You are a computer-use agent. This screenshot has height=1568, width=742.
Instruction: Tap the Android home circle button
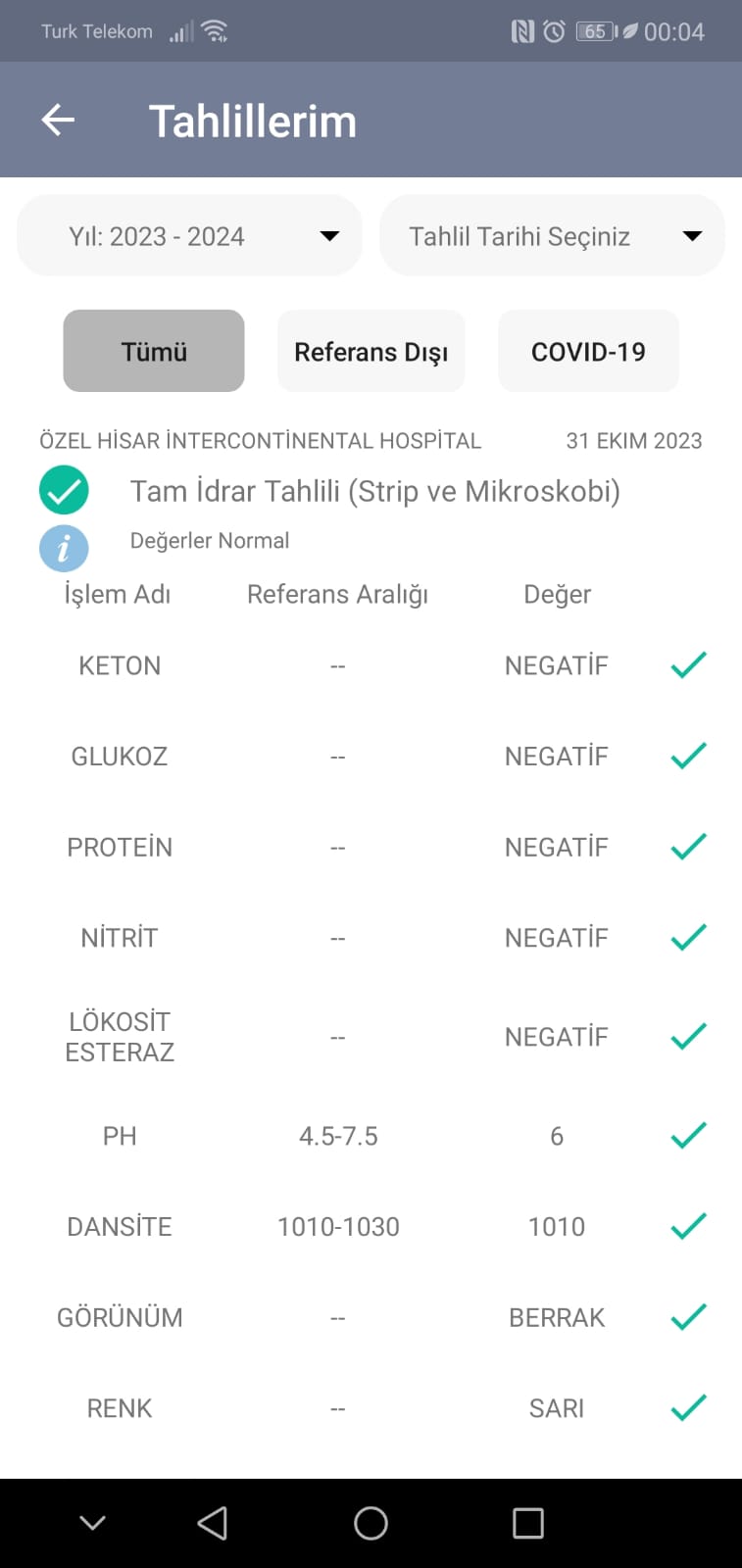tap(371, 1523)
